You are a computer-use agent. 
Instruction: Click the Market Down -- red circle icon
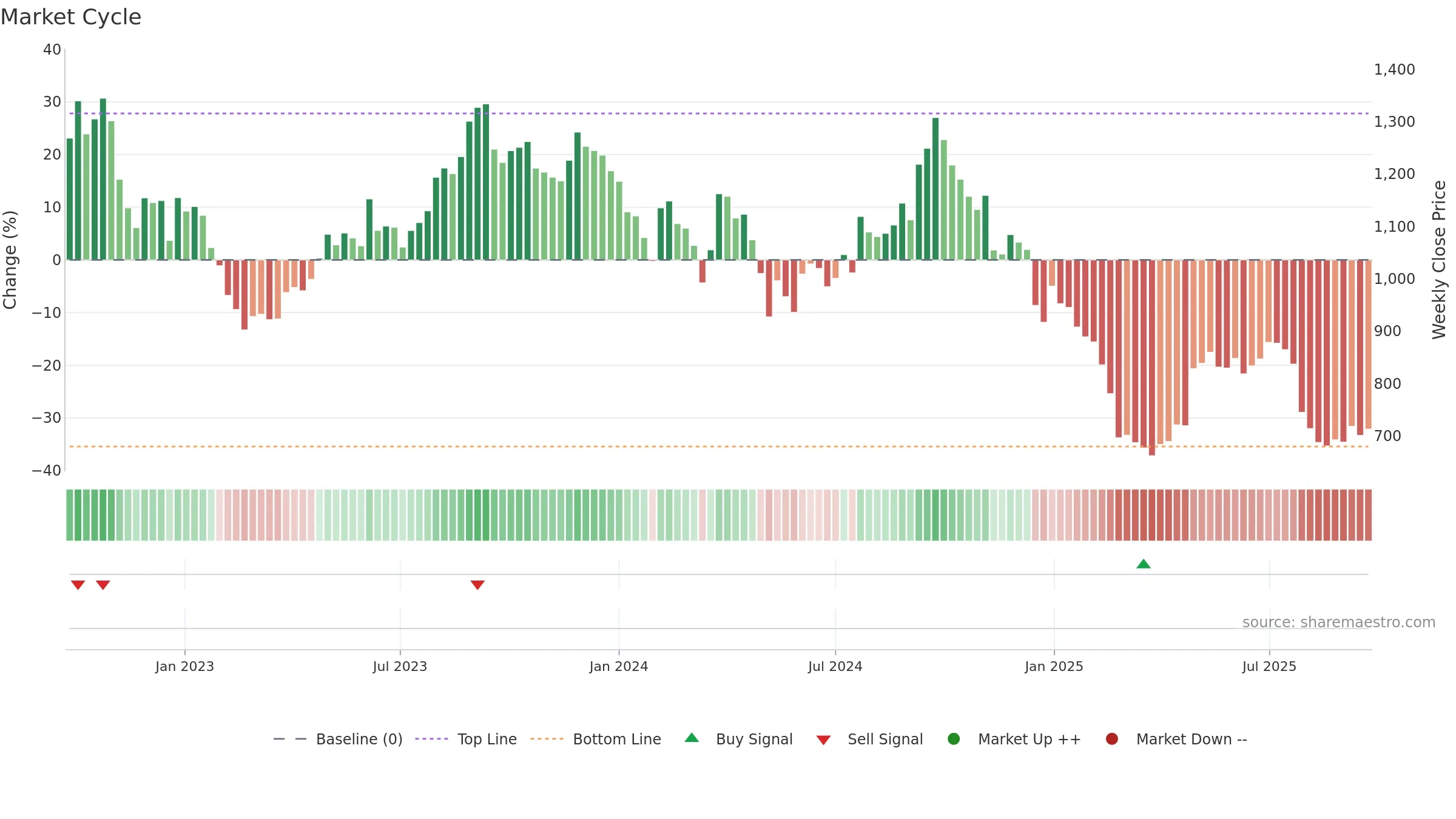1112,739
